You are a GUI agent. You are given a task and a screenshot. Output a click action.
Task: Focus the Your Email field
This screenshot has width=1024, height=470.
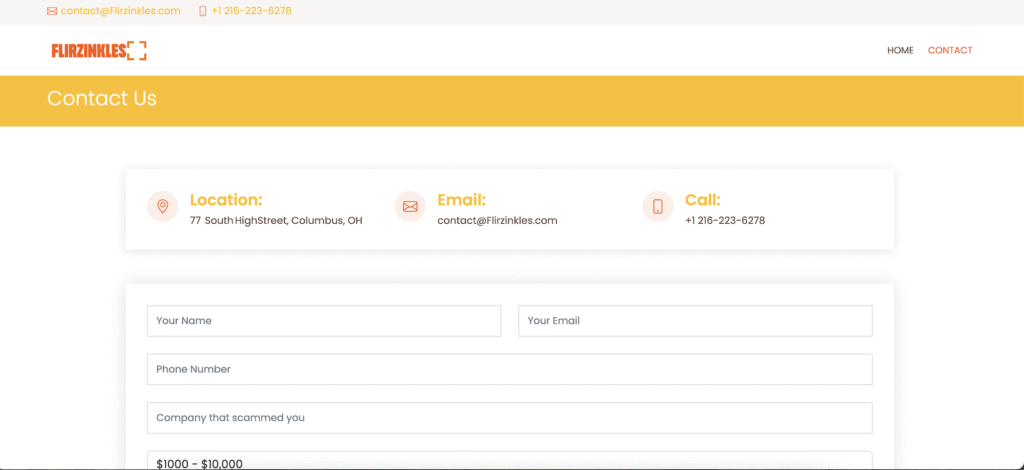(x=695, y=321)
